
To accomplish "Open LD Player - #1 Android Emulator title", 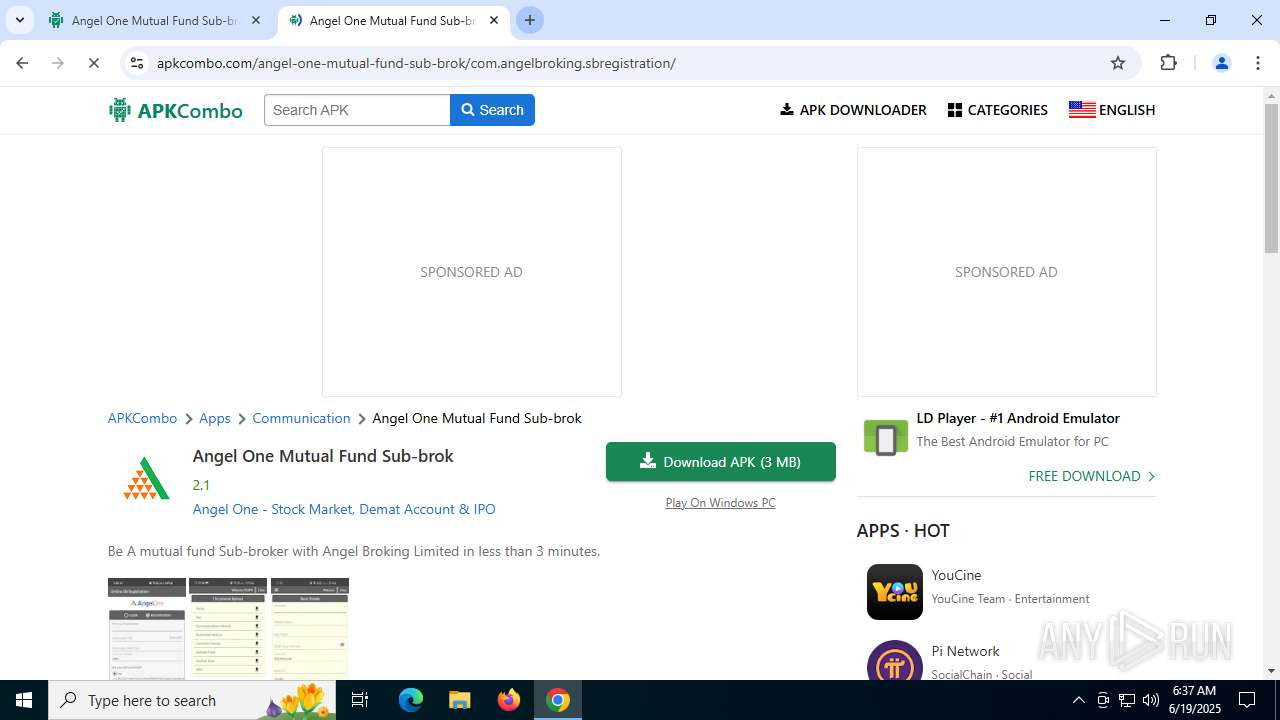I will pyautogui.click(x=1018, y=418).
